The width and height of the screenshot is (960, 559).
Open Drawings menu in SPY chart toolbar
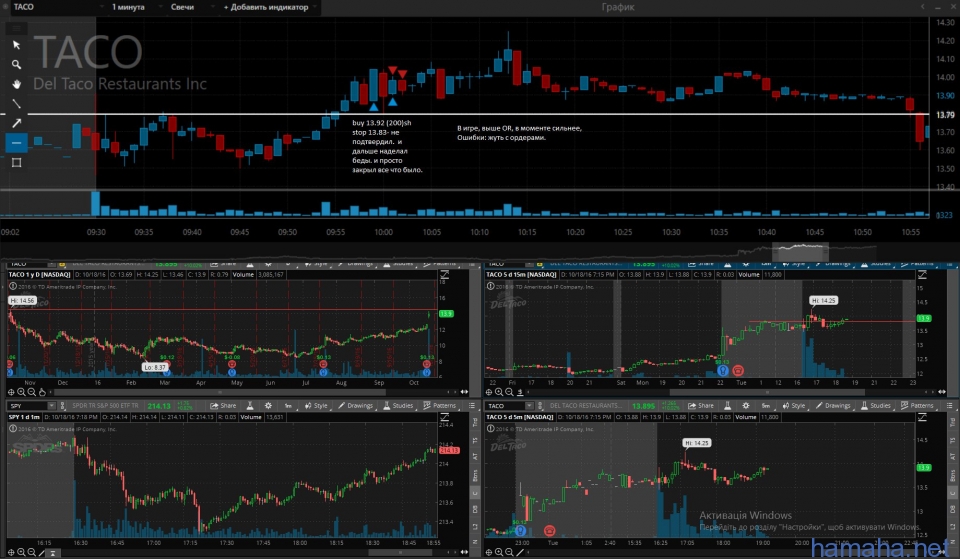(x=355, y=405)
